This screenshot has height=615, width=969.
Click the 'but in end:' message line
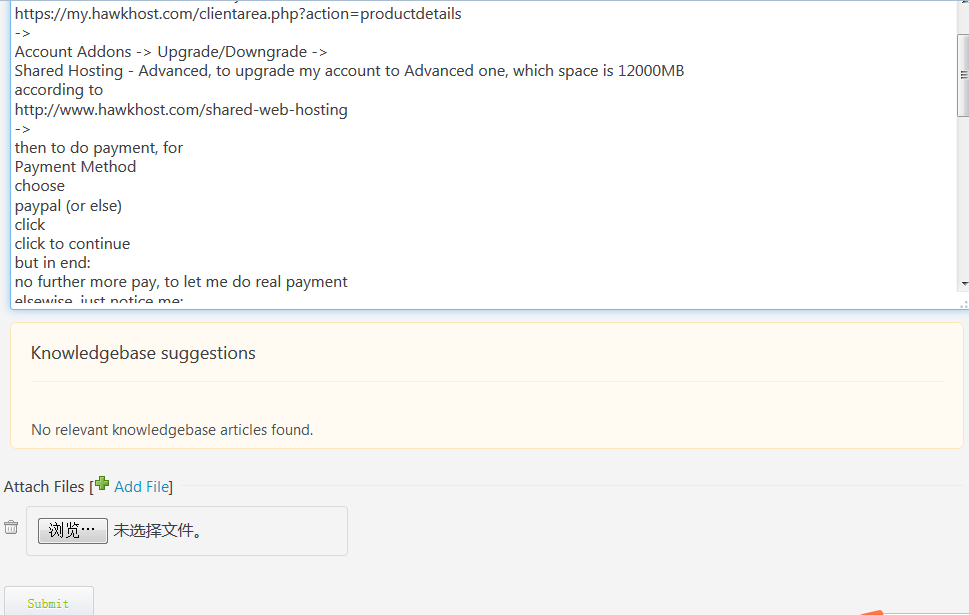click(52, 263)
